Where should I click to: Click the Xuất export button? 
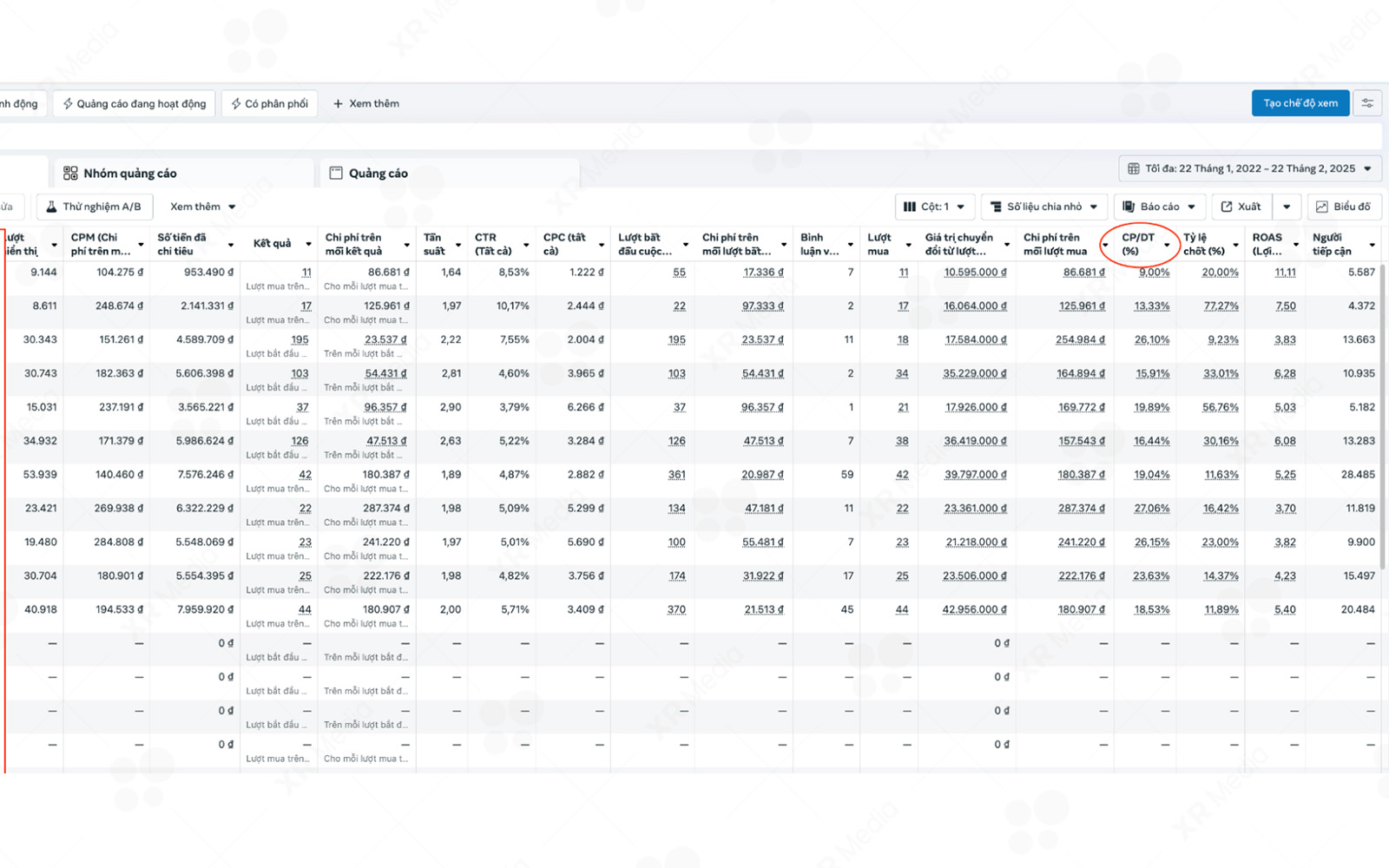[x=1241, y=207]
